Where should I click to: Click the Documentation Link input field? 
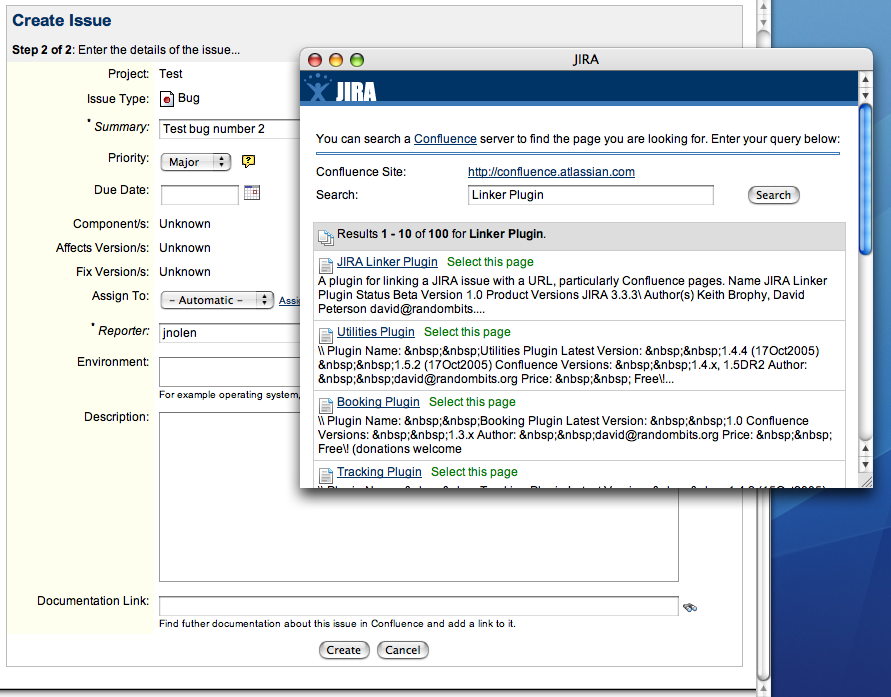pyautogui.click(x=418, y=606)
